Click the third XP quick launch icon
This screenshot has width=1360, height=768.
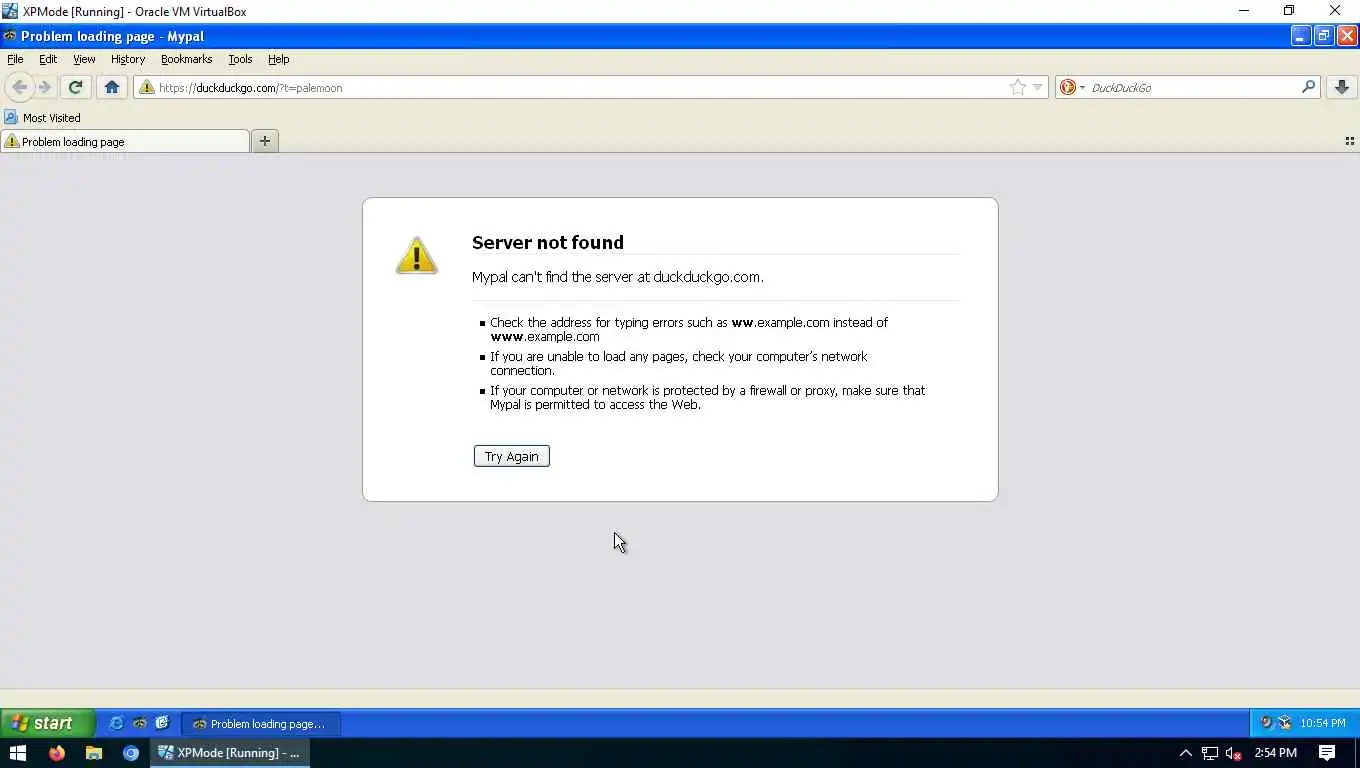pyautogui.click(x=162, y=723)
